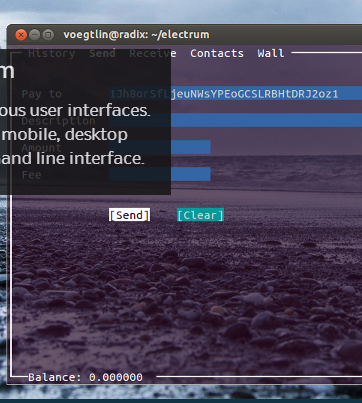The height and width of the screenshot is (403, 362).
Task: Switch to the History tab
Action: tap(52, 53)
